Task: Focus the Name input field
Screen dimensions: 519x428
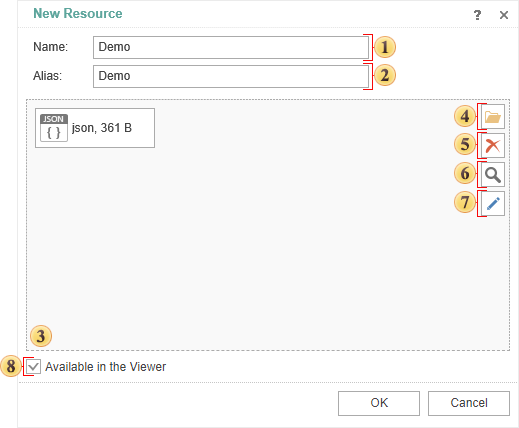Action: [231, 47]
